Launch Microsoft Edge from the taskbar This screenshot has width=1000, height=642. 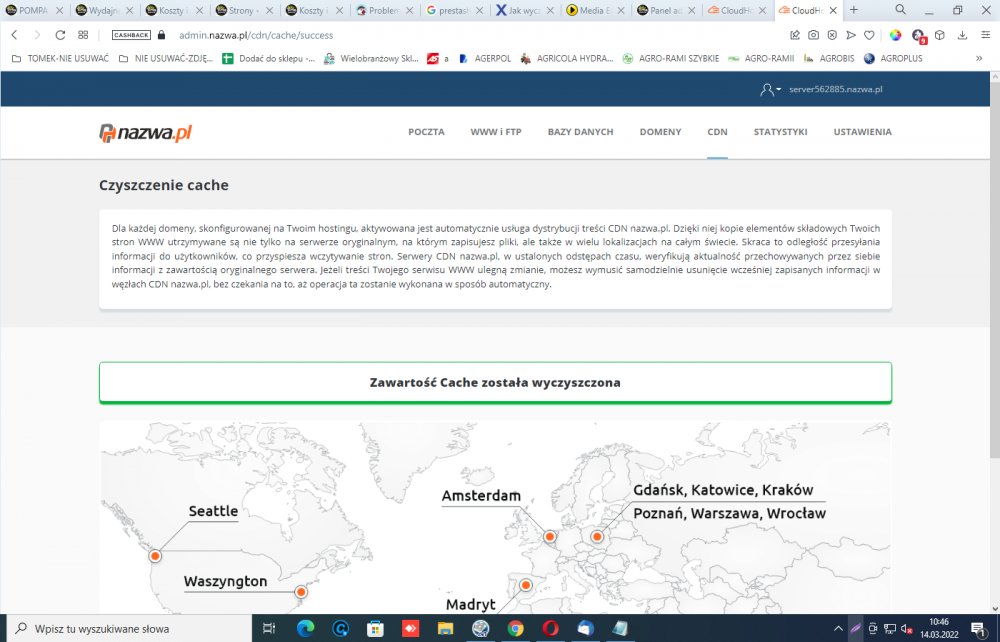[x=305, y=629]
